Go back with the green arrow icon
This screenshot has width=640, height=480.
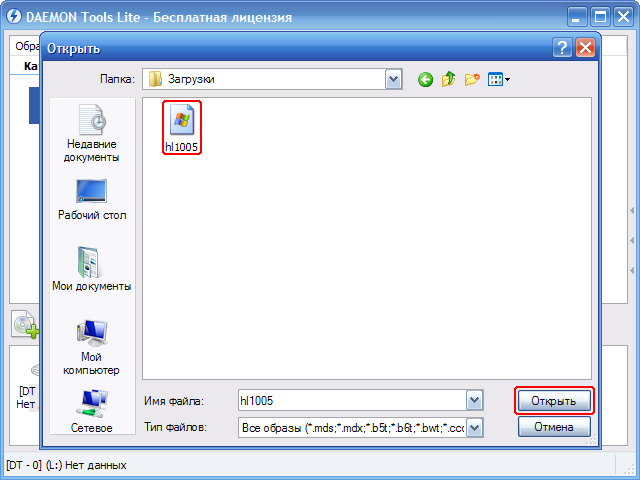tap(425, 79)
